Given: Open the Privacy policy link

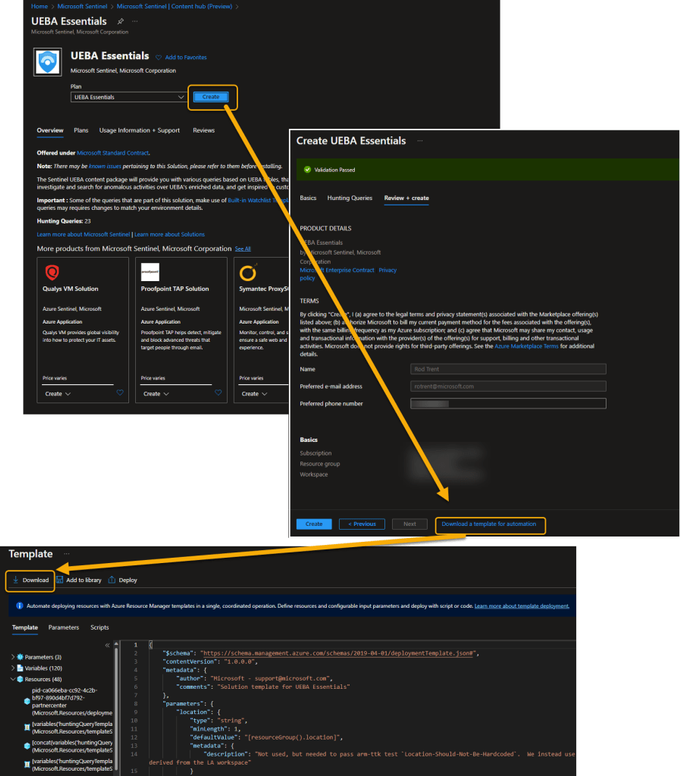Looking at the screenshot, I should [x=348, y=274].
